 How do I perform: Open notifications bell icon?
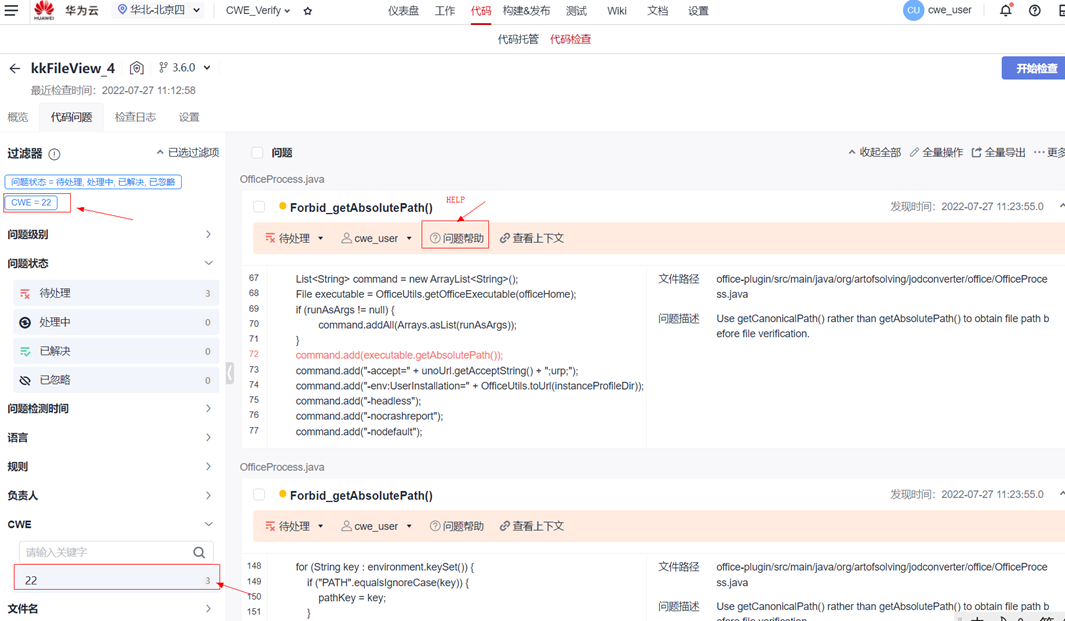[1006, 10]
